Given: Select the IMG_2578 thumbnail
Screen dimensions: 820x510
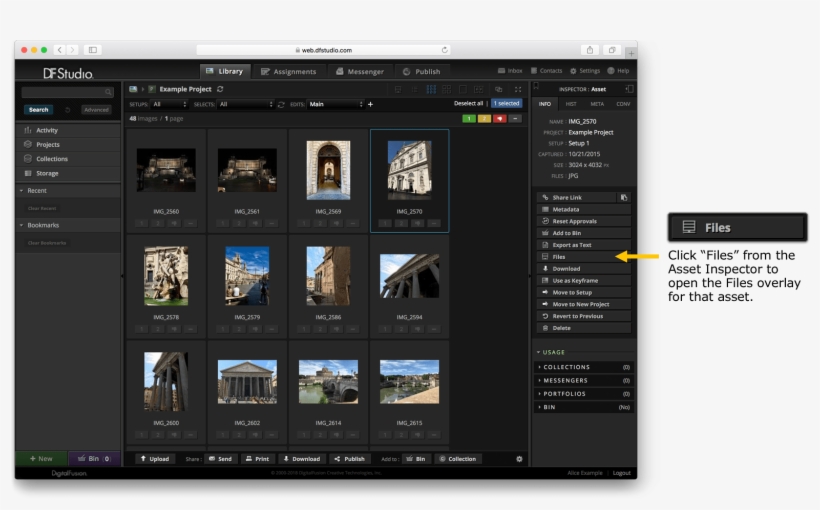Looking at the screenshot, I should pos(166,276).
